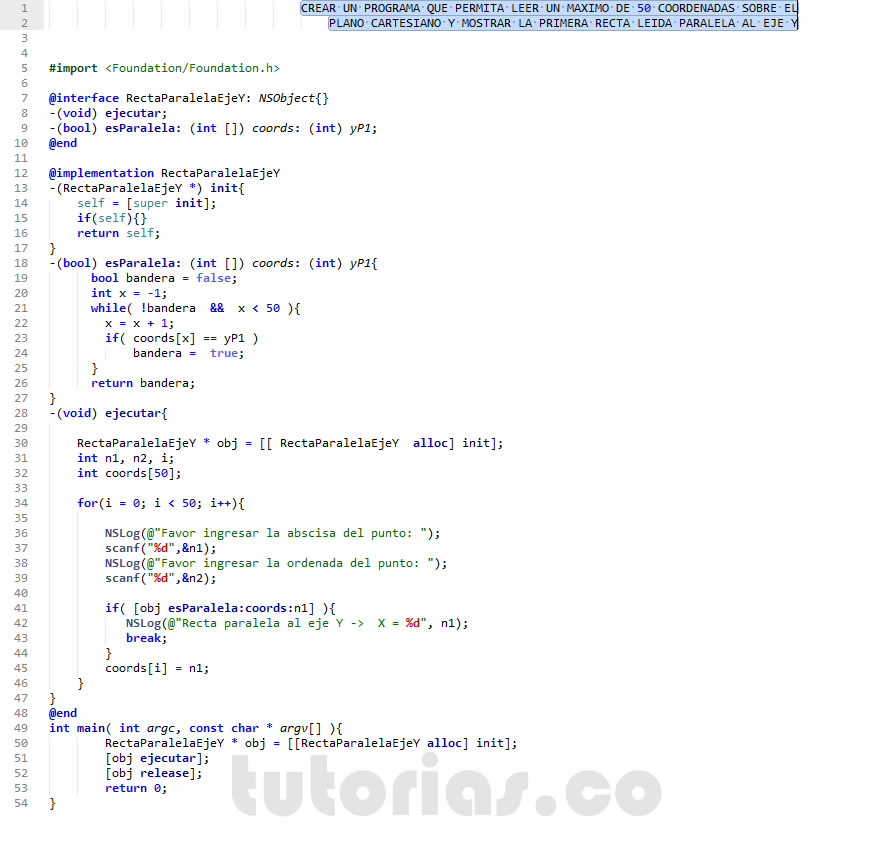This screenshot has width=880, height=850.
Task: Click line number 1 in the gutter
Action: coord(24,8)
